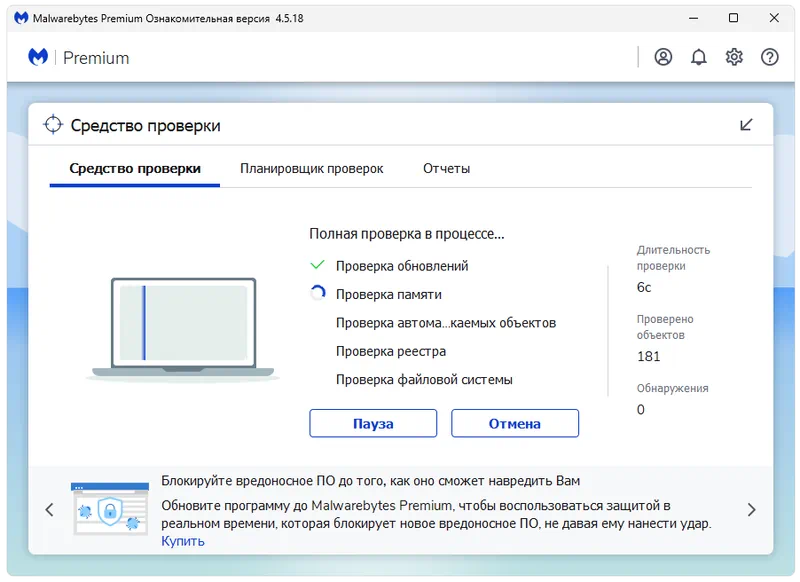Click the Malwarebytes logo next to Premium
The width and height of the screenshot is (800, 582).
[x=38, y=57]
